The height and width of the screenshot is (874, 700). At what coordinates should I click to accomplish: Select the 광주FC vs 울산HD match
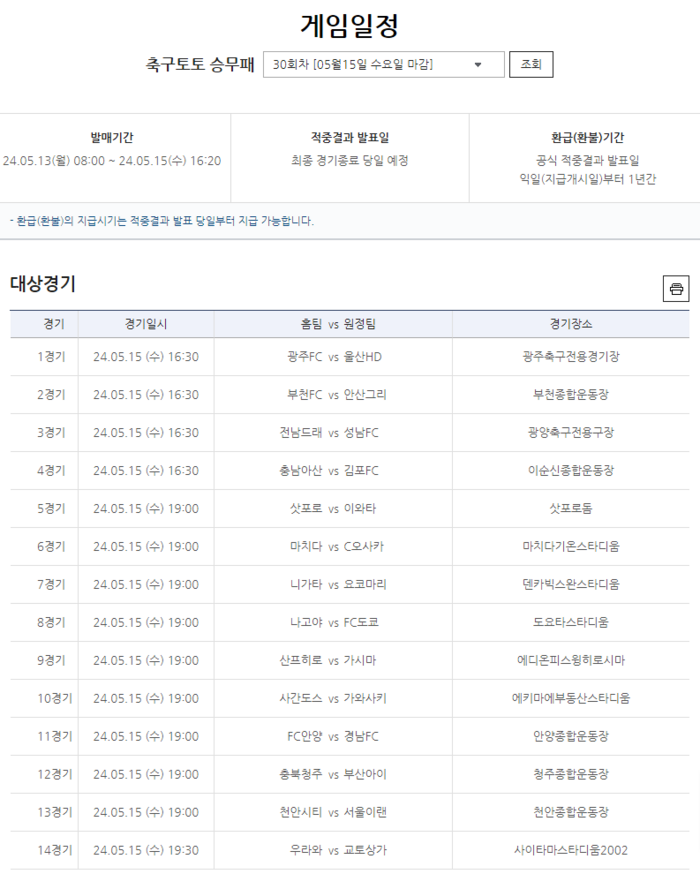[333, 357]
